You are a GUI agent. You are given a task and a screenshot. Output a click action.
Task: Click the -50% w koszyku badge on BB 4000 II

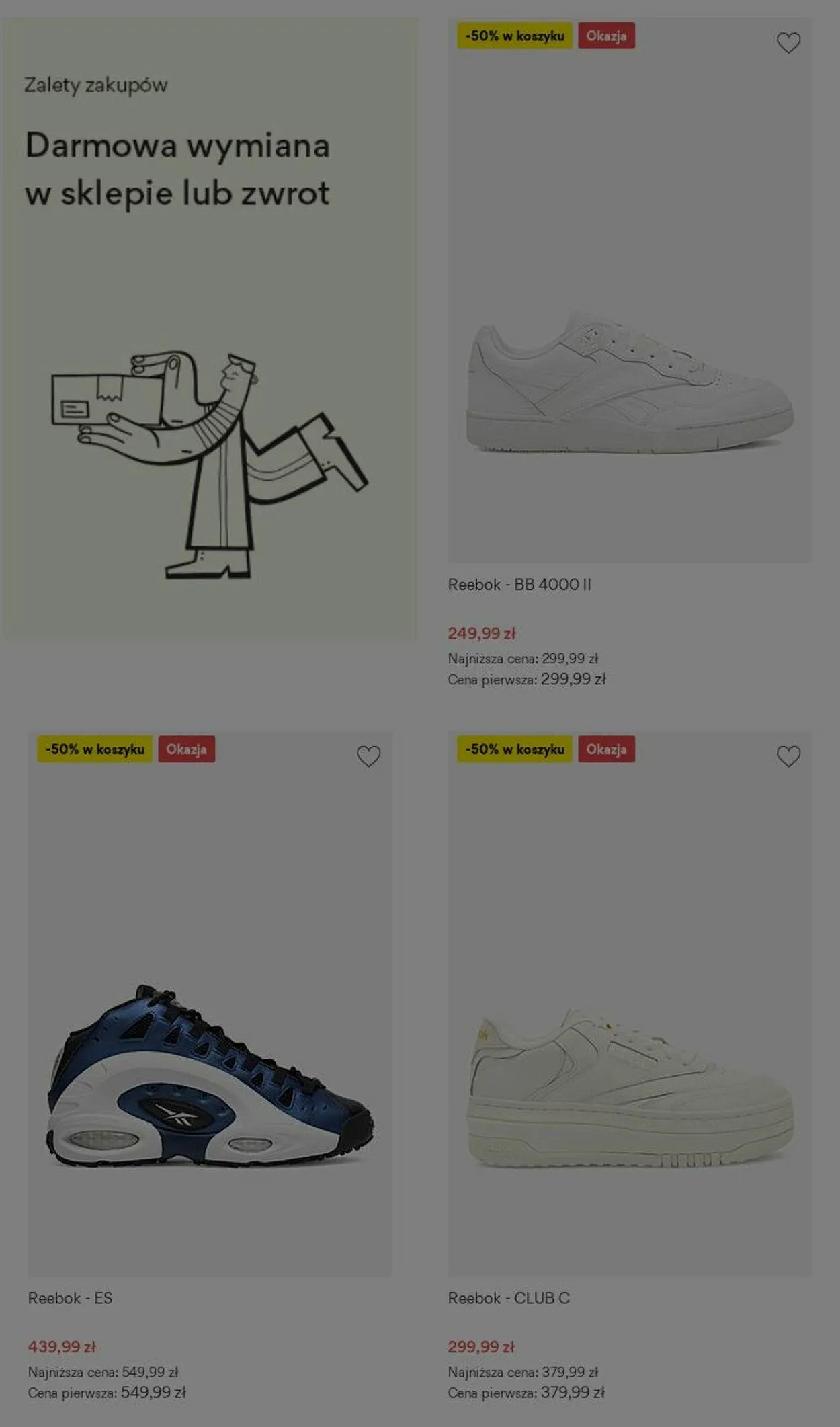point(515,36)
